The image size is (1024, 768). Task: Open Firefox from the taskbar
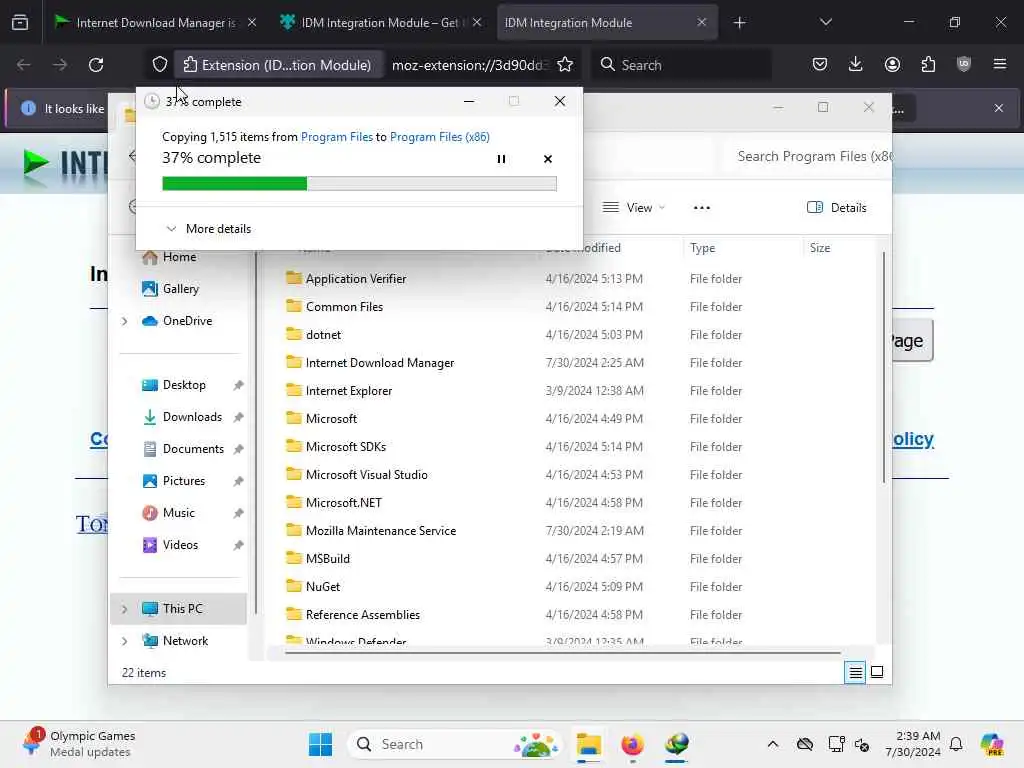632,744
